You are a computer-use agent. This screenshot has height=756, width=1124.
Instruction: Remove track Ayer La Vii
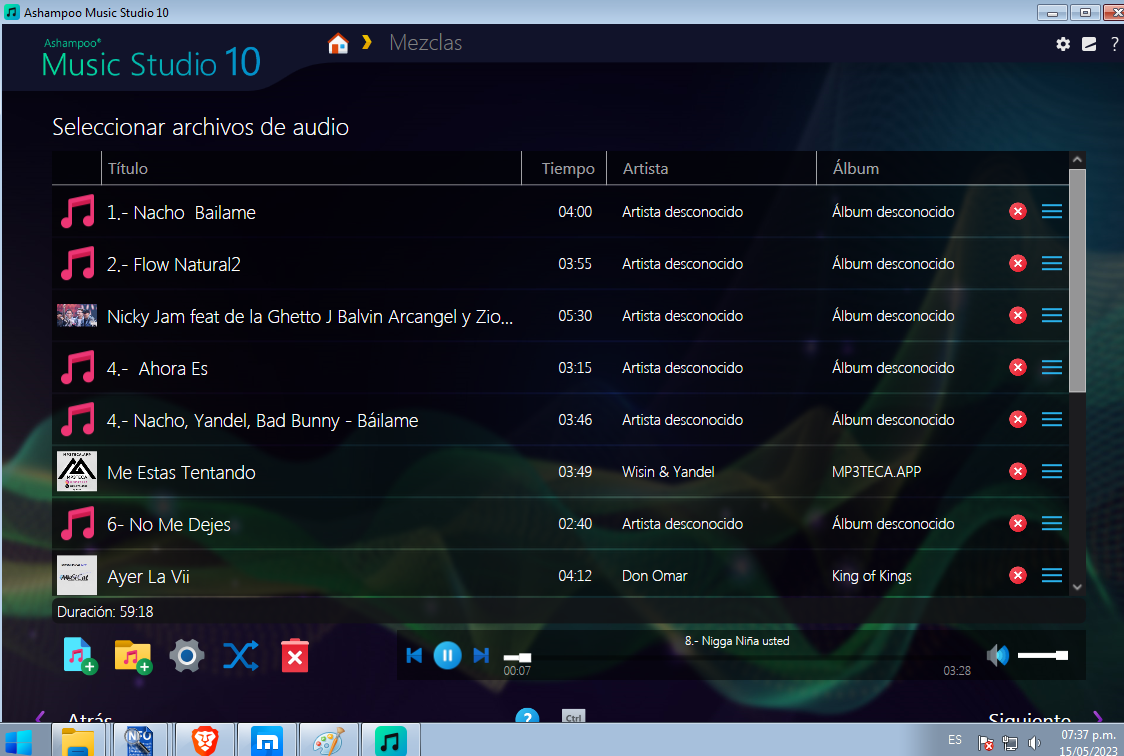[x=1018, y=575]
